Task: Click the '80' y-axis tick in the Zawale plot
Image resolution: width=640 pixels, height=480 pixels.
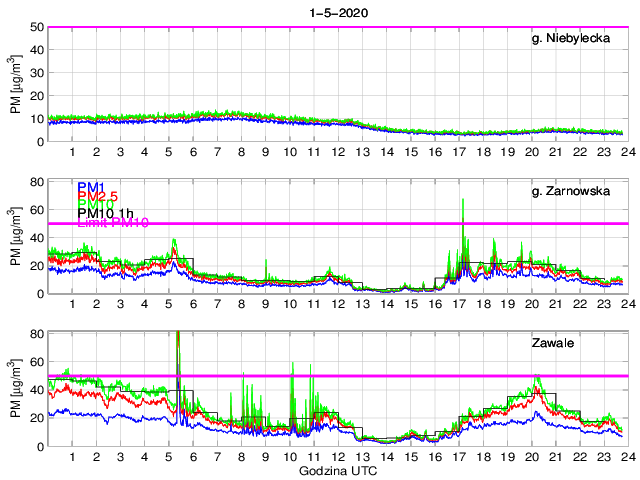Action: [x=36, y=333]
